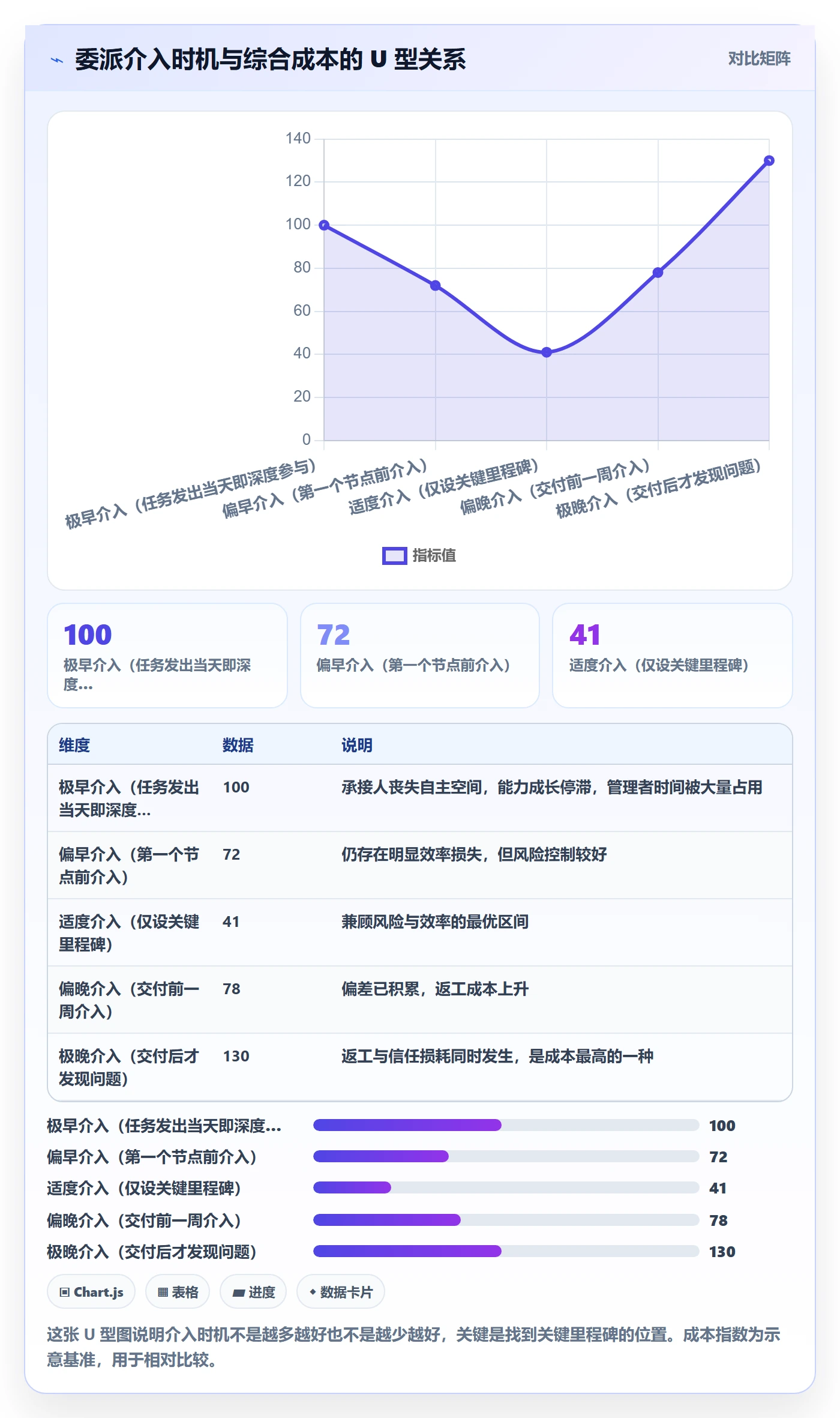The height and width of the screenshot is (1418, 840).
Task: Open the data card showing 100
Action: (167, 656)
